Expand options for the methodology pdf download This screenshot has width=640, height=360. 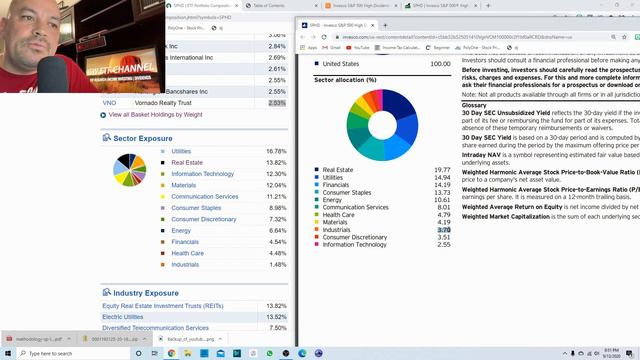click(69, 339)
